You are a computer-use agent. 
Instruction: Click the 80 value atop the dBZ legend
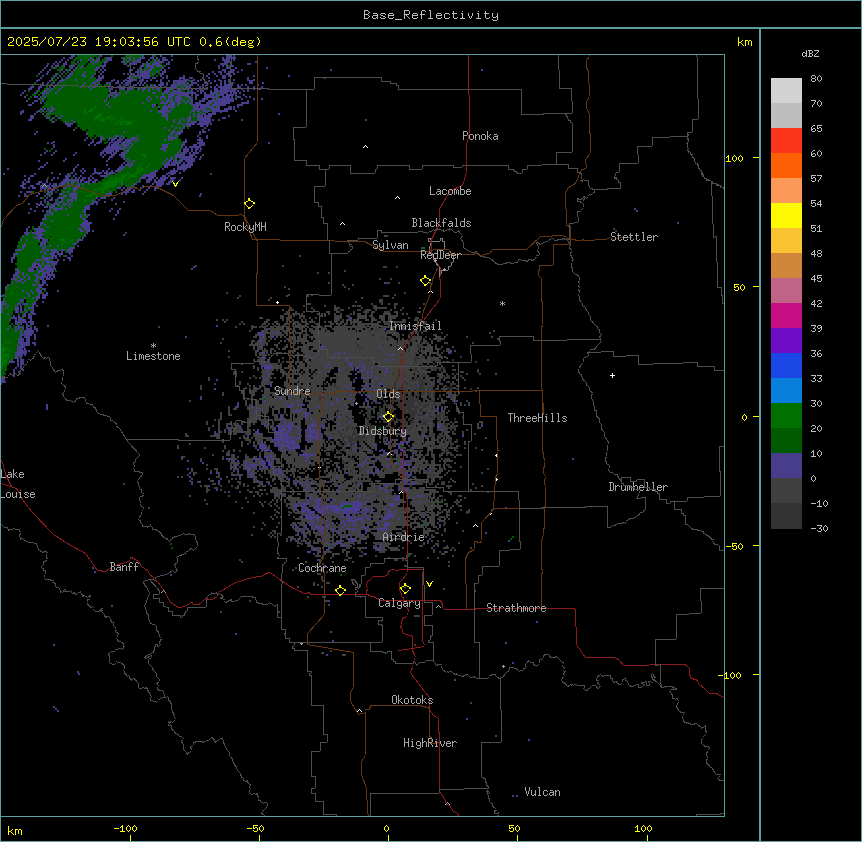pos(816,79)
